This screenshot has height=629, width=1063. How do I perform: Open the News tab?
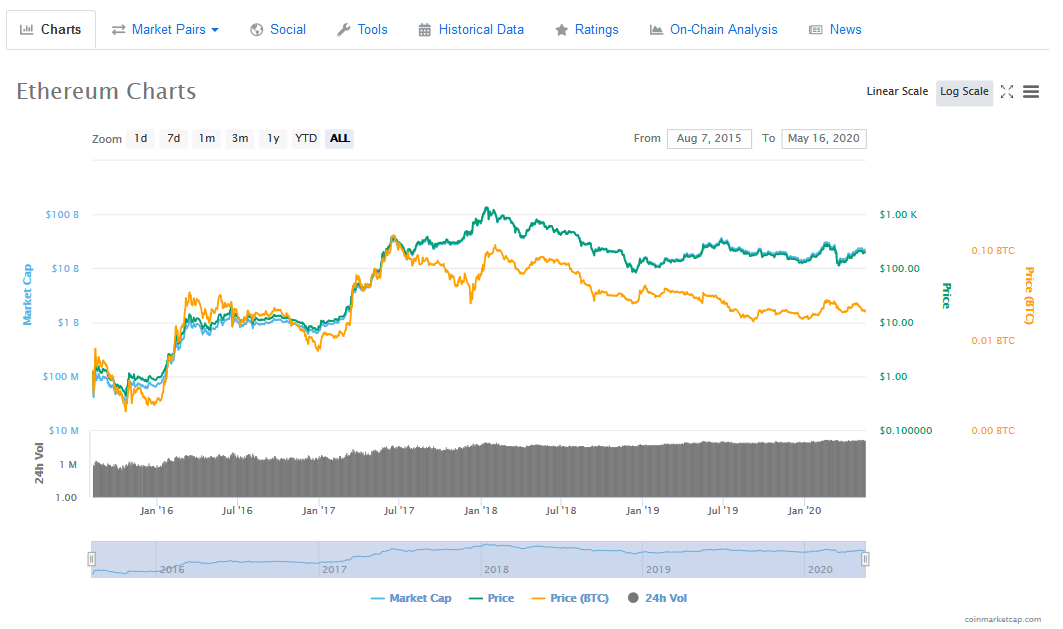pyautogui.click(x=835, y=30)
